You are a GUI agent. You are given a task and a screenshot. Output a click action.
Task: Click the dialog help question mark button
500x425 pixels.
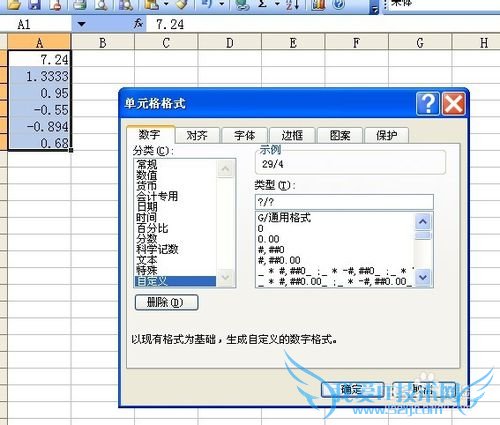[428, 104]
